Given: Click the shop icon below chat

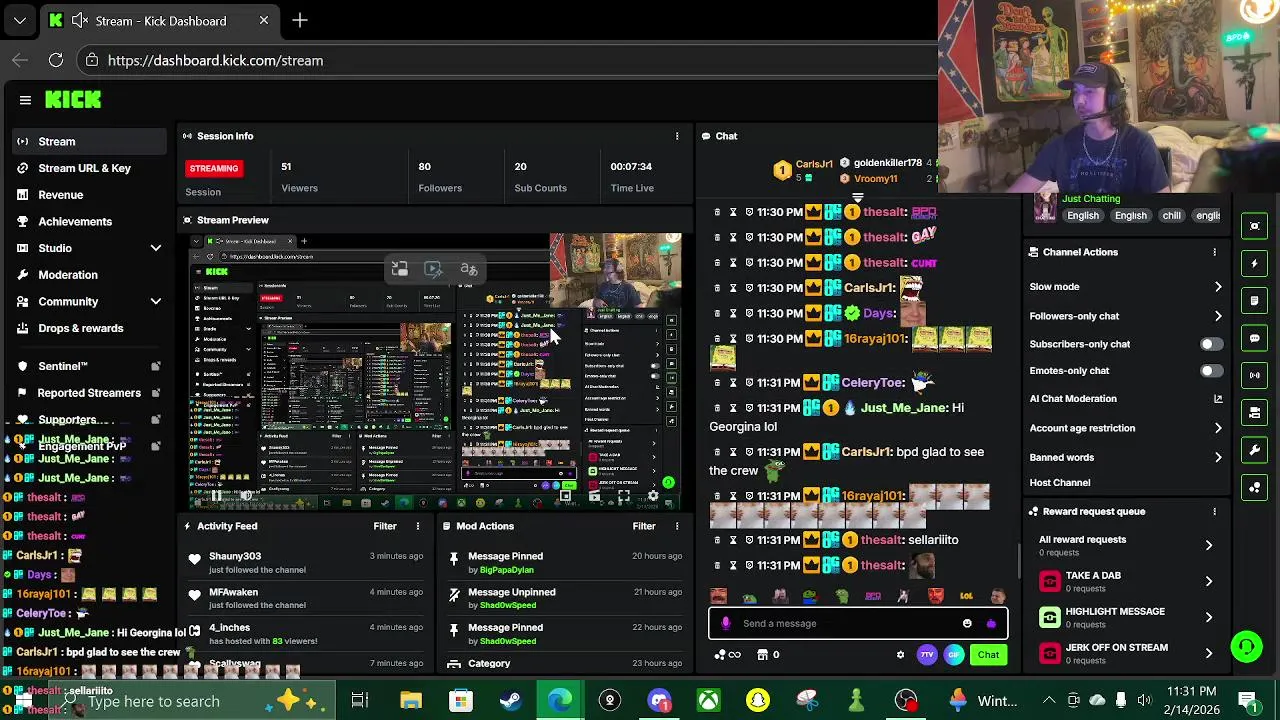Looking at the screenshot, I should point(763,655).
